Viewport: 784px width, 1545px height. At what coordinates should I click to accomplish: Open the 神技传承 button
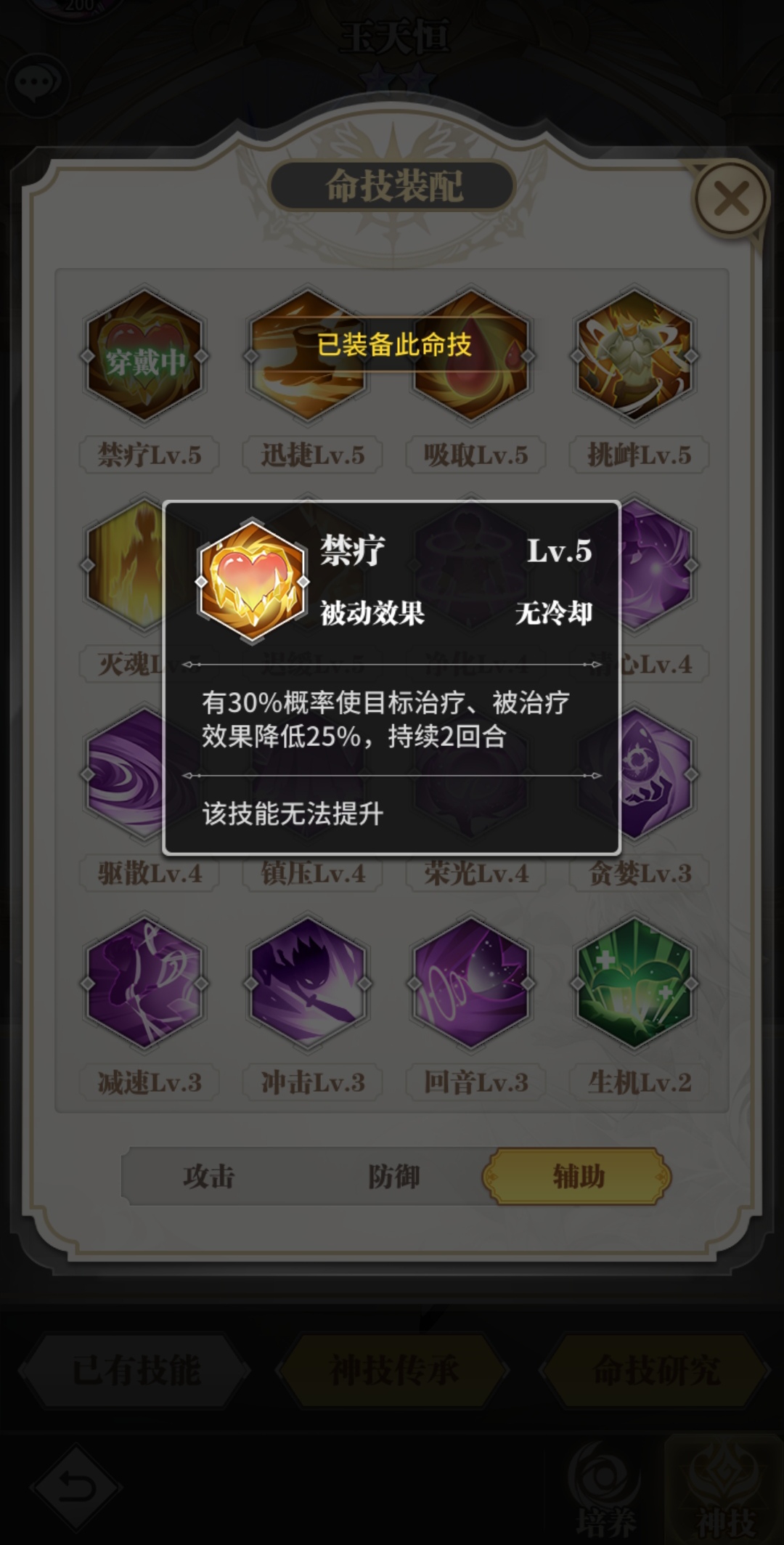[394, 1371]
